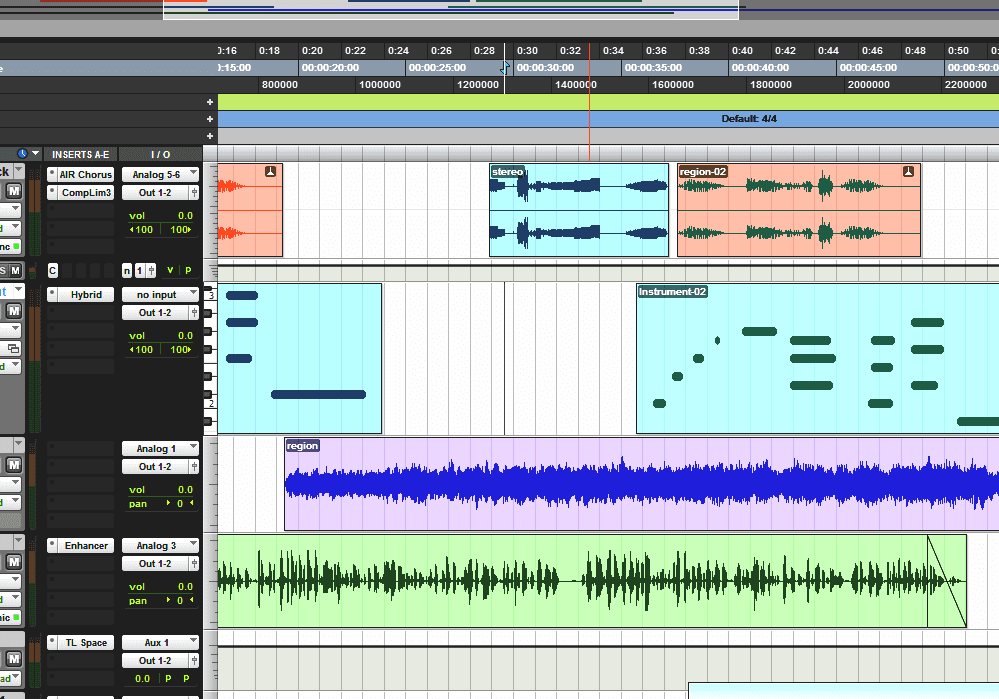Viewport: 999px width, 699px height.
Task: Click a plus icon at the end of a ruler lane
Action: (x=209, y=101)
